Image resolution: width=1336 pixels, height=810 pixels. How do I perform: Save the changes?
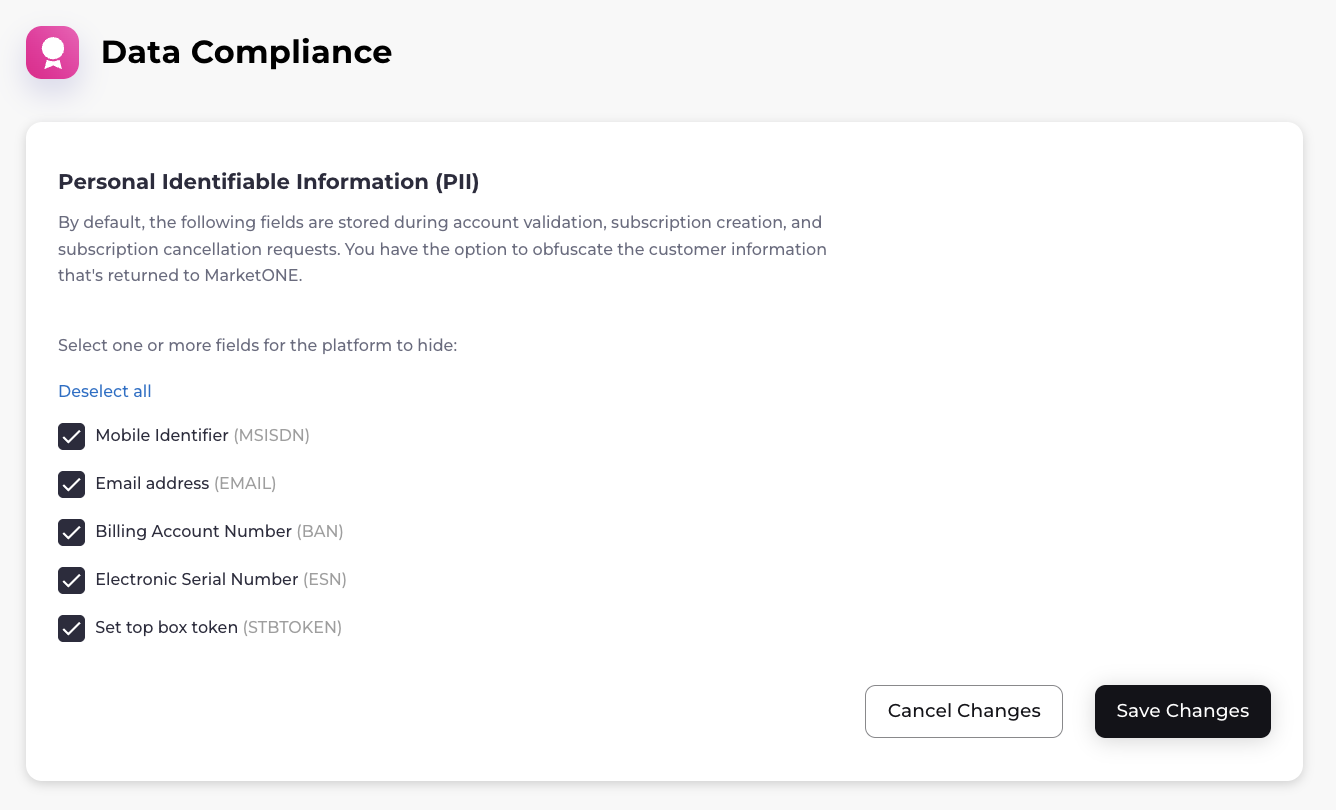pos(1183,711)
